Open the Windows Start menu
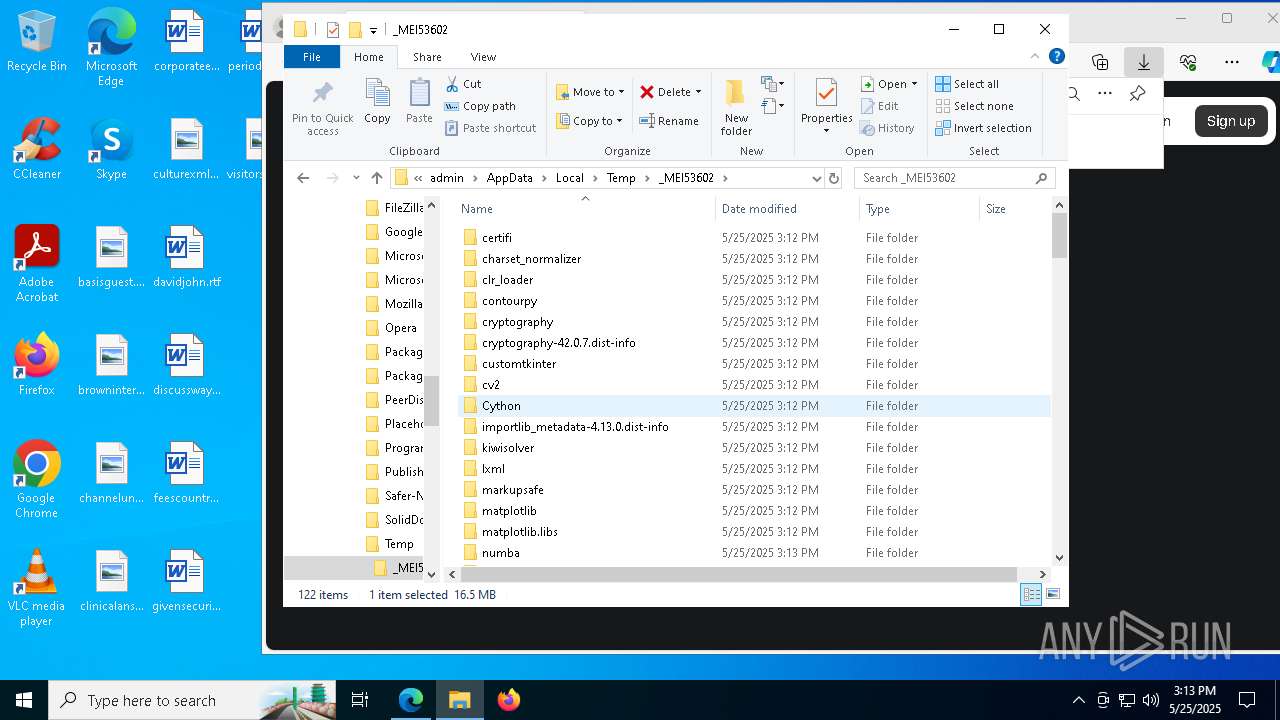Image resolution: width=1280 pixels, height=720 pixels. [24, 700]
